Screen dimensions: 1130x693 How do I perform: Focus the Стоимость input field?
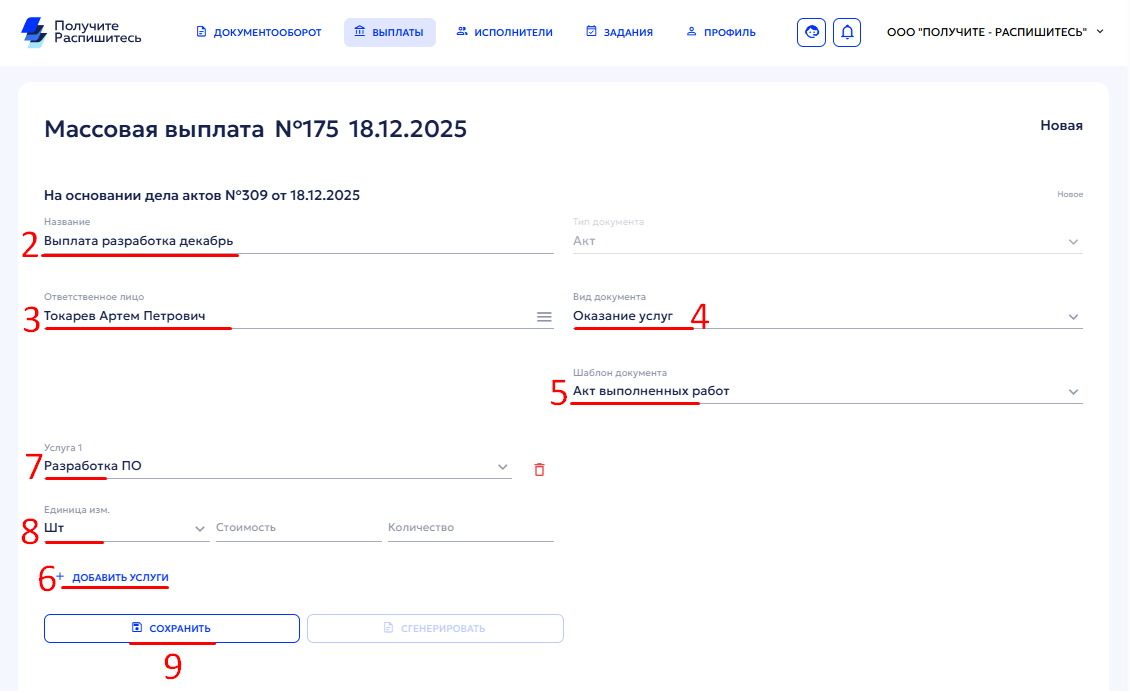coord(298,528)
